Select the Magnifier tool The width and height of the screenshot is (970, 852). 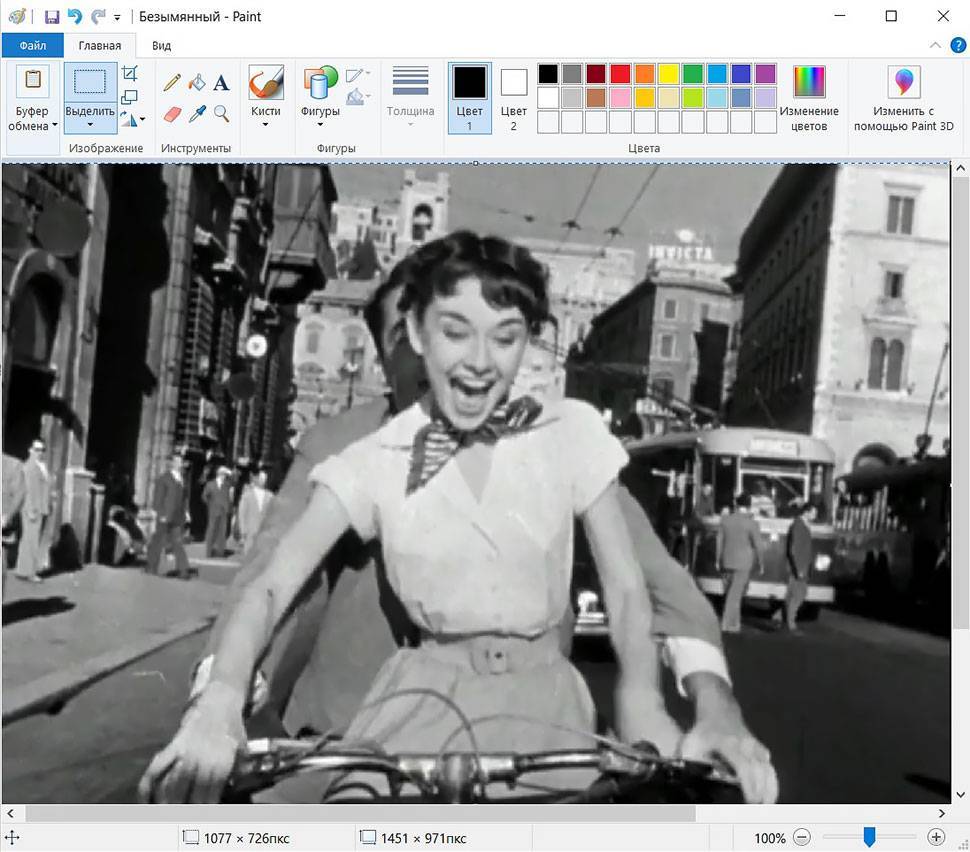[x=221, y=114]
